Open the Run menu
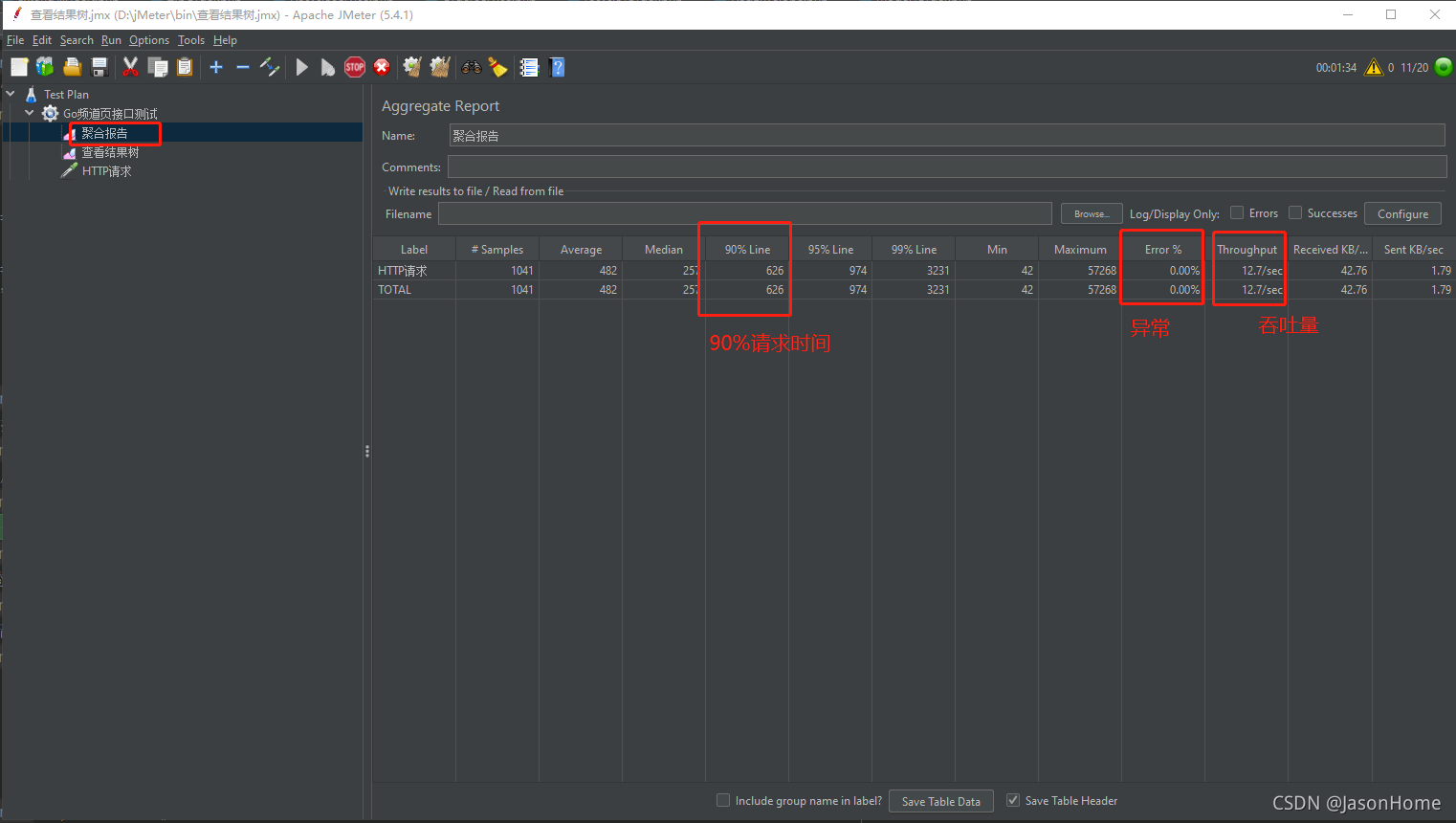Image resolution: width=1456 pixels, height=823 pixels. [111, 40]
